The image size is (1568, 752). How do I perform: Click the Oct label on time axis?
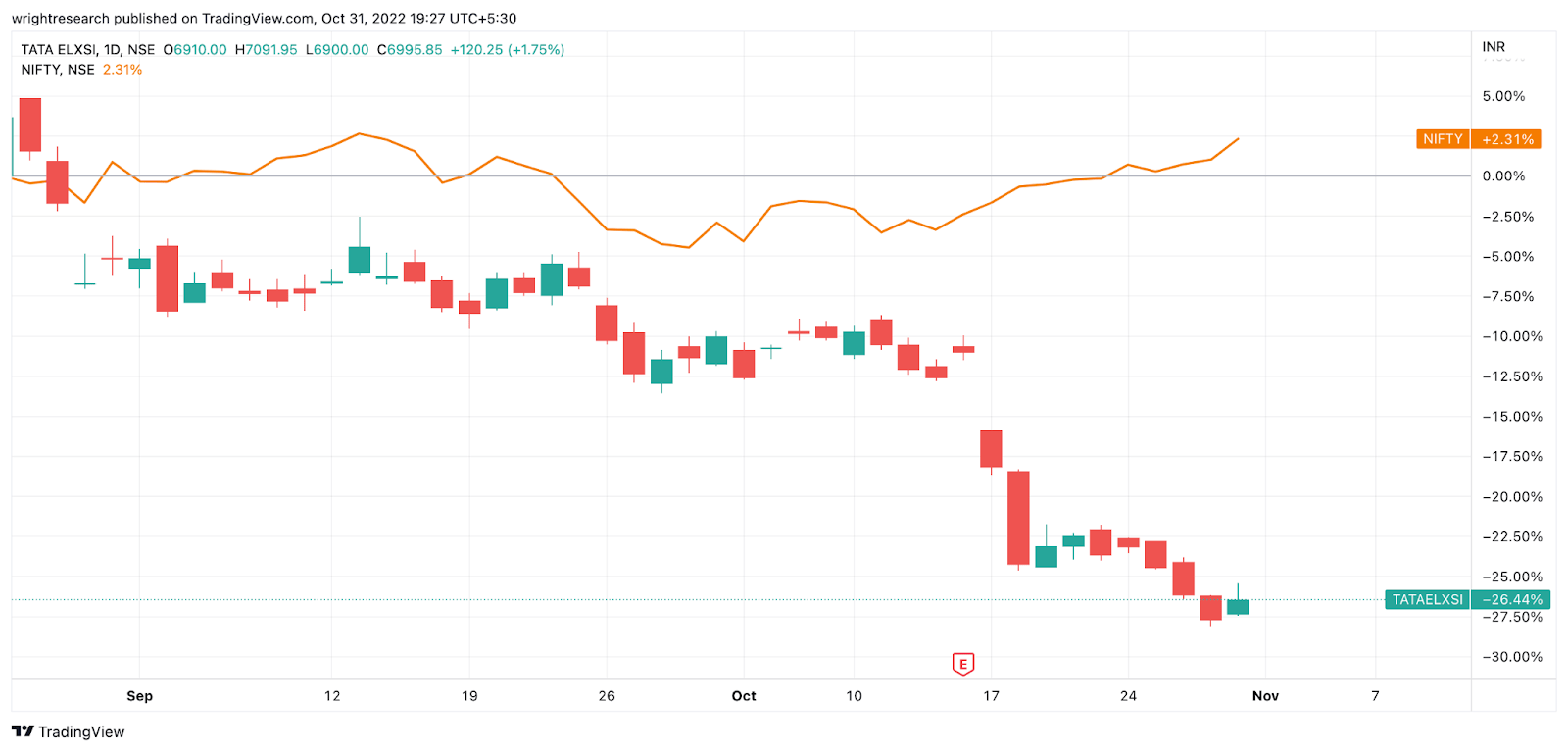tap(744, 696)
